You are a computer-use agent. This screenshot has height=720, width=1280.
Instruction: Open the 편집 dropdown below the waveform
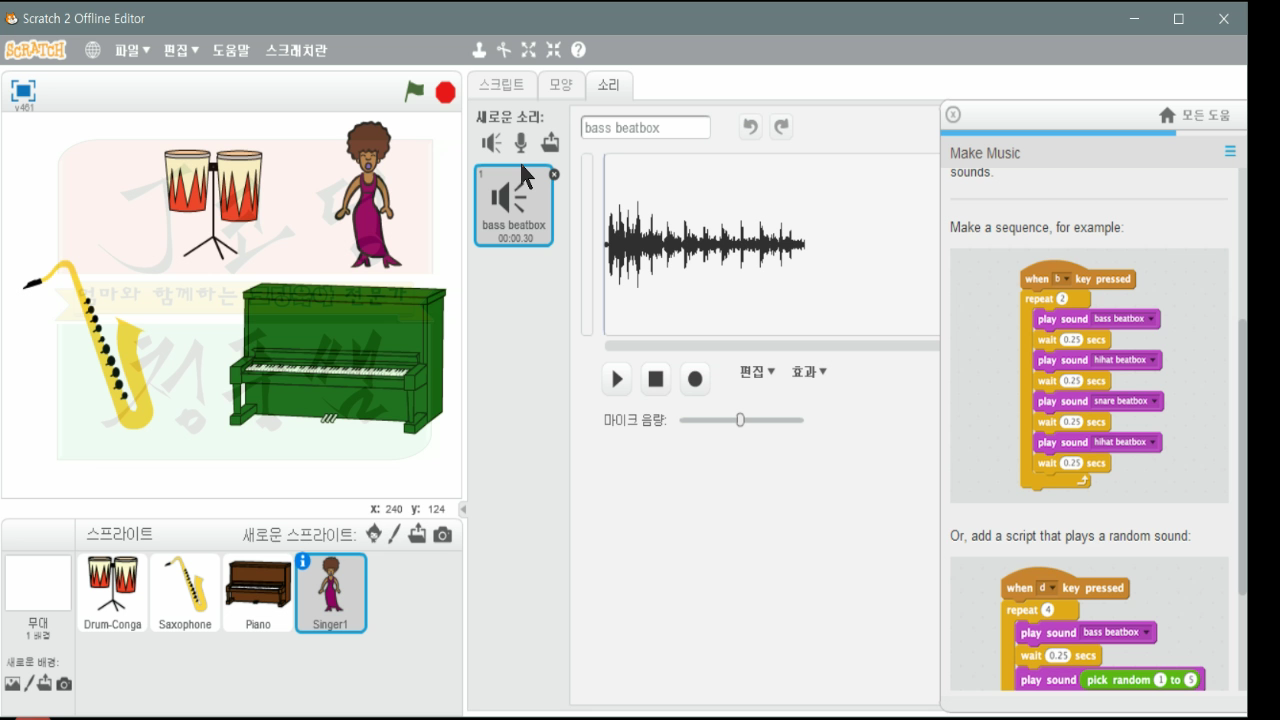pos(757,372)
